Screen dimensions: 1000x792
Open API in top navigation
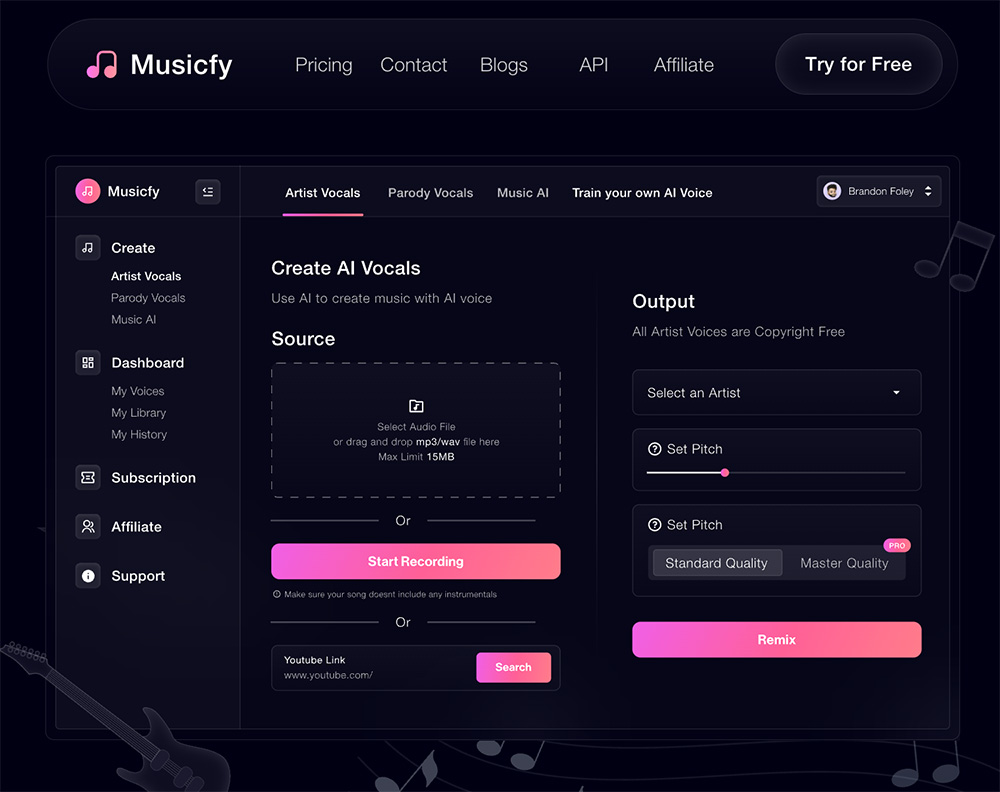click(593, 65)
